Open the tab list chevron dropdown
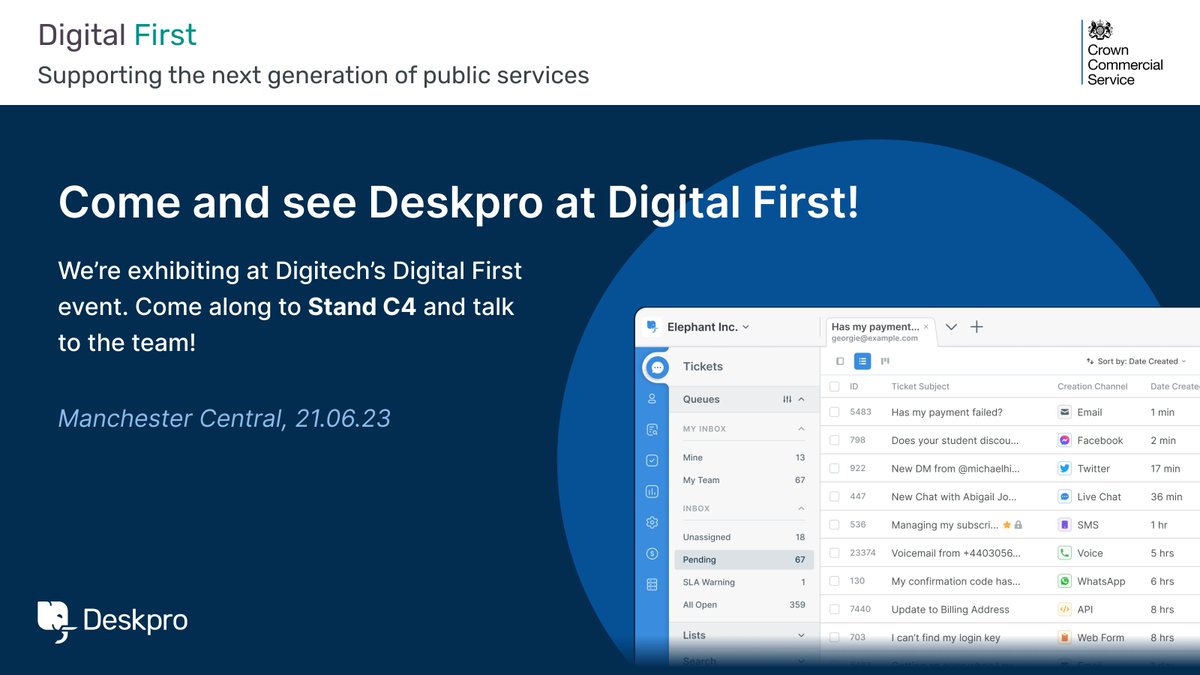Screen dimensions: 1200x675 pos(951,327)
